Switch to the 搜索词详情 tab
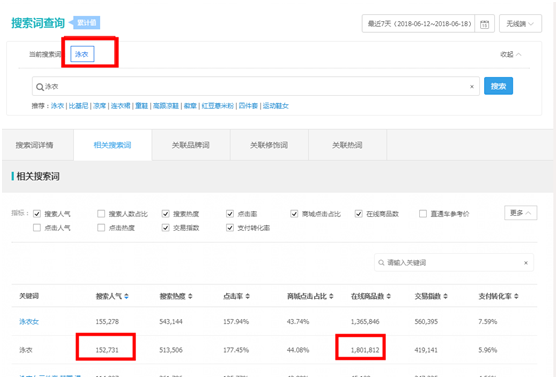This screenshot has height=379, width=558. point(35,145)
